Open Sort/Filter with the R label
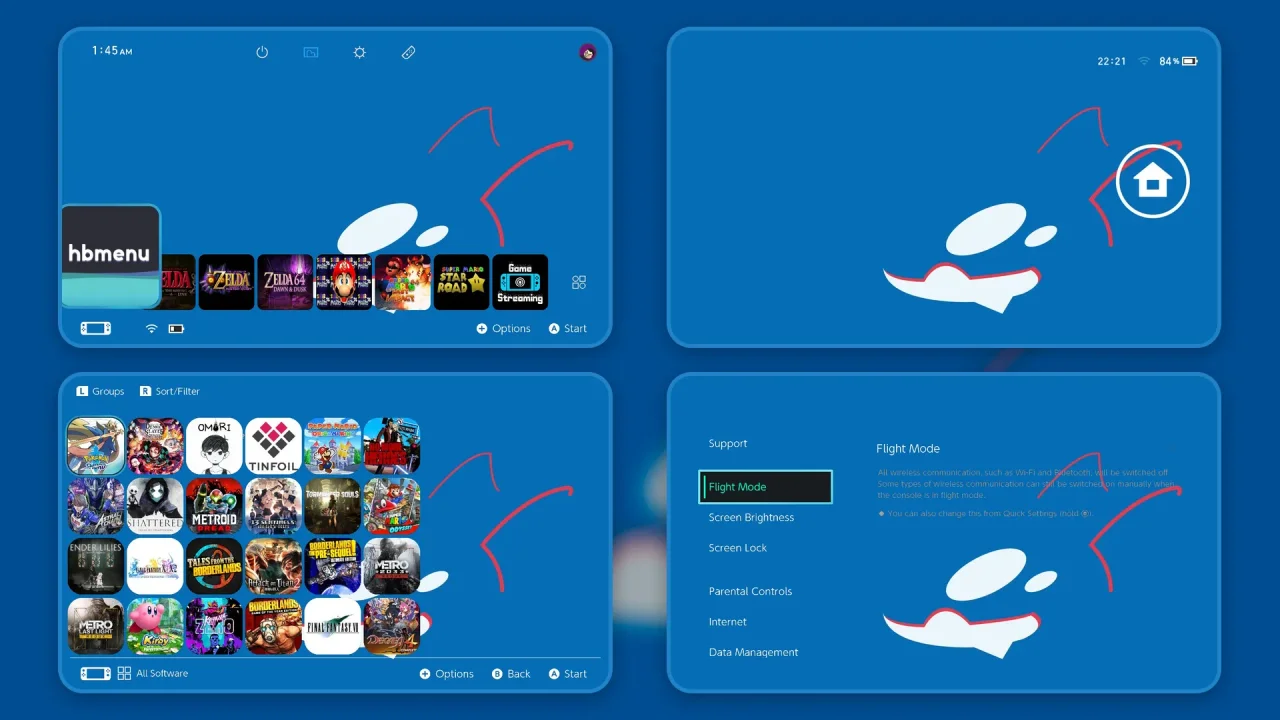The image size is (1280, 720). 170,391
